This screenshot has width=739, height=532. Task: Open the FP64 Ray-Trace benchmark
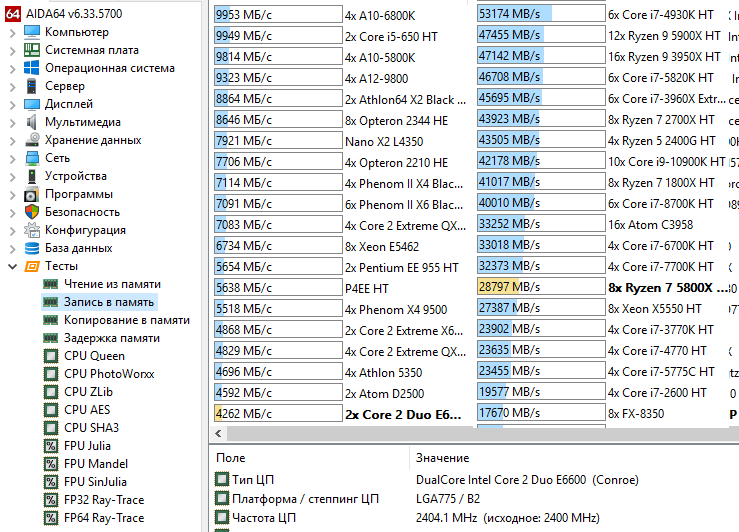(104, 517)
